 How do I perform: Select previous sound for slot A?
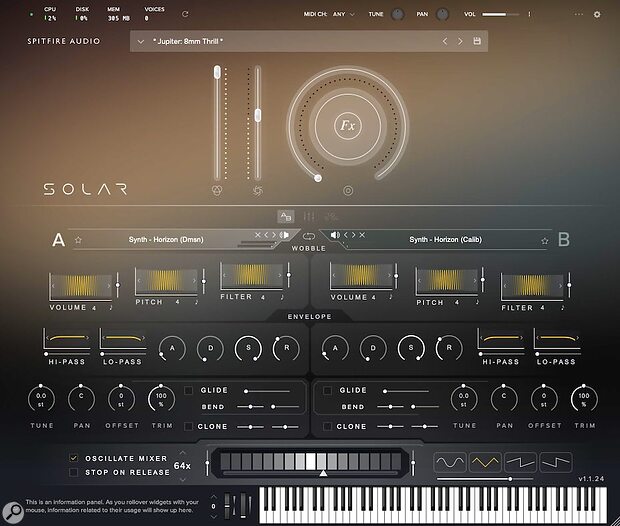pos(266,235)
